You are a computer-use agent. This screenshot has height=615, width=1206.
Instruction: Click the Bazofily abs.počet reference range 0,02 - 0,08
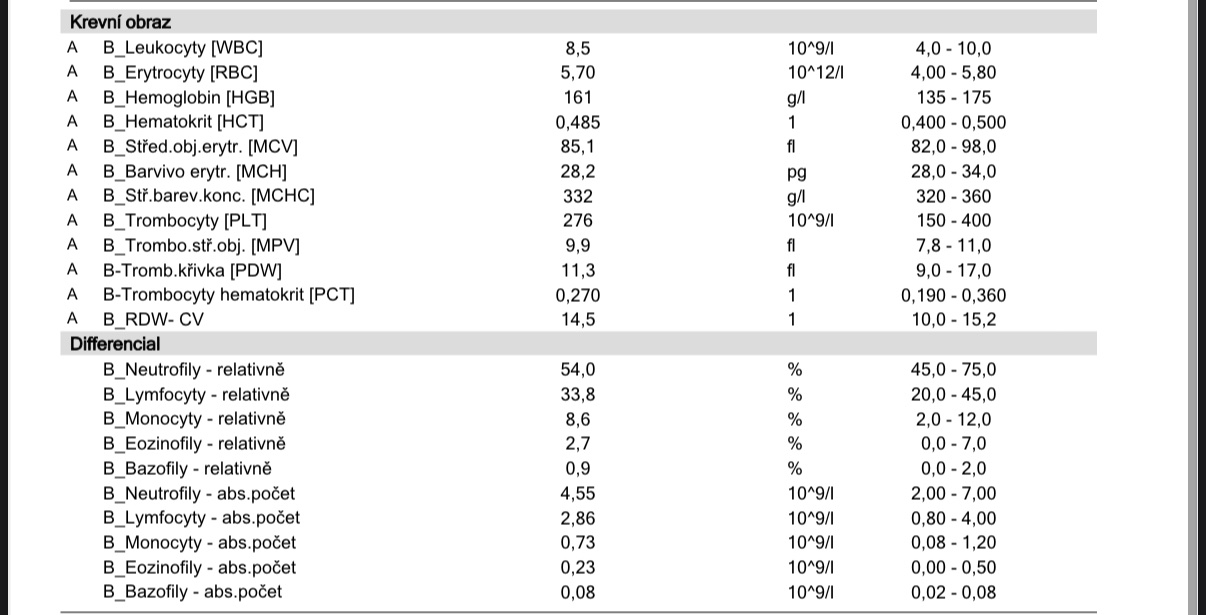coord(954,592)
